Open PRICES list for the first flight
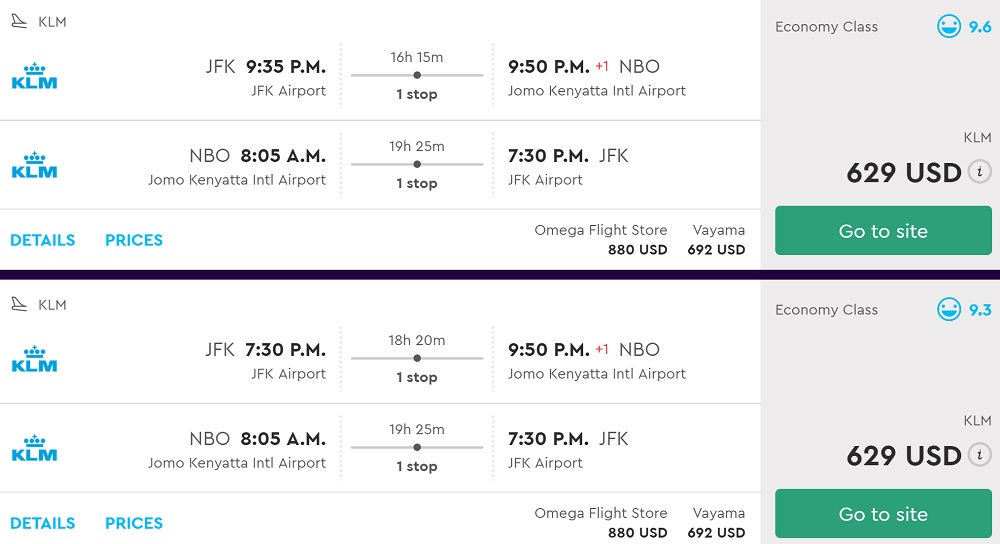 [134, 240]
